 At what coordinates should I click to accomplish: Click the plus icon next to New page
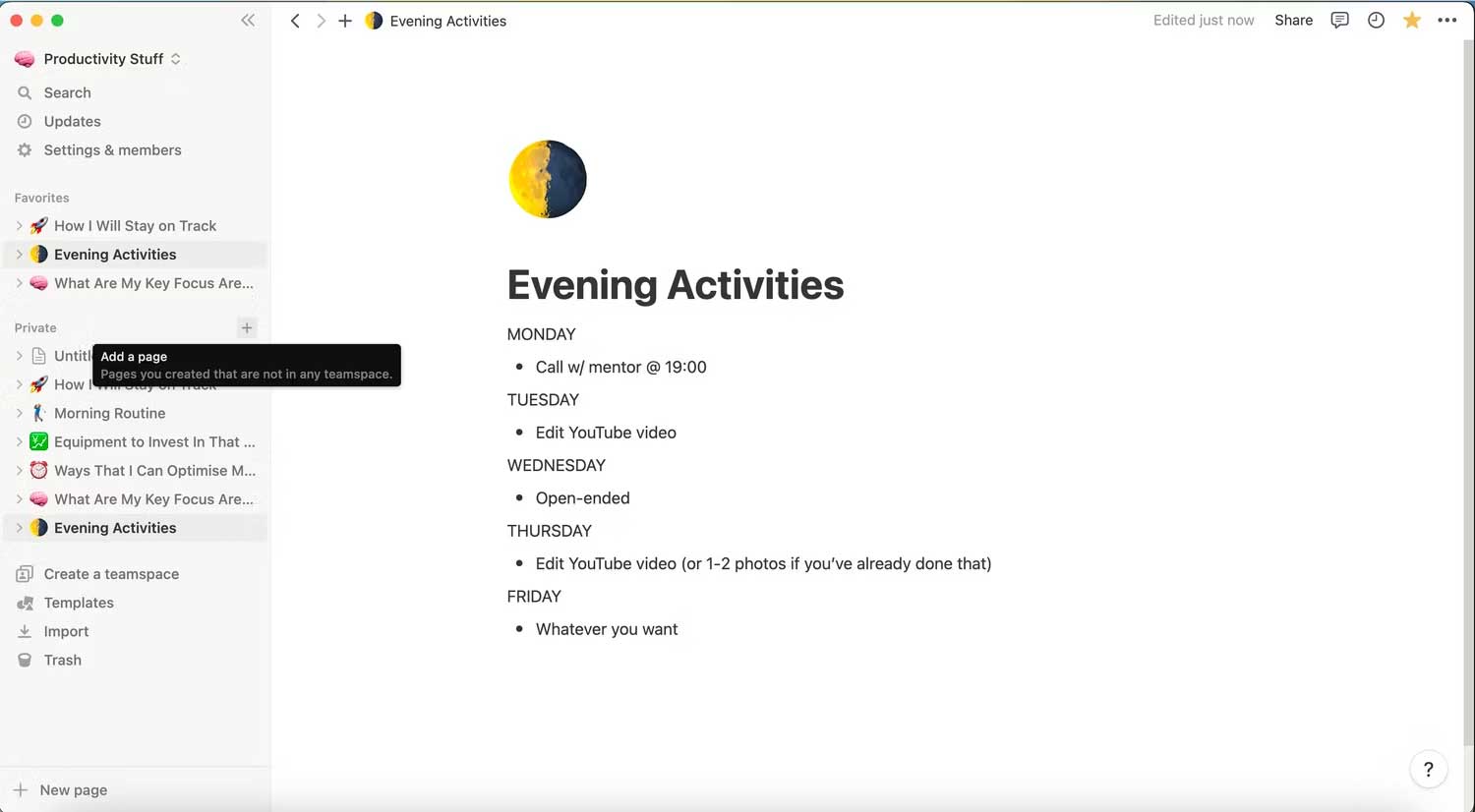pos(20,789)
